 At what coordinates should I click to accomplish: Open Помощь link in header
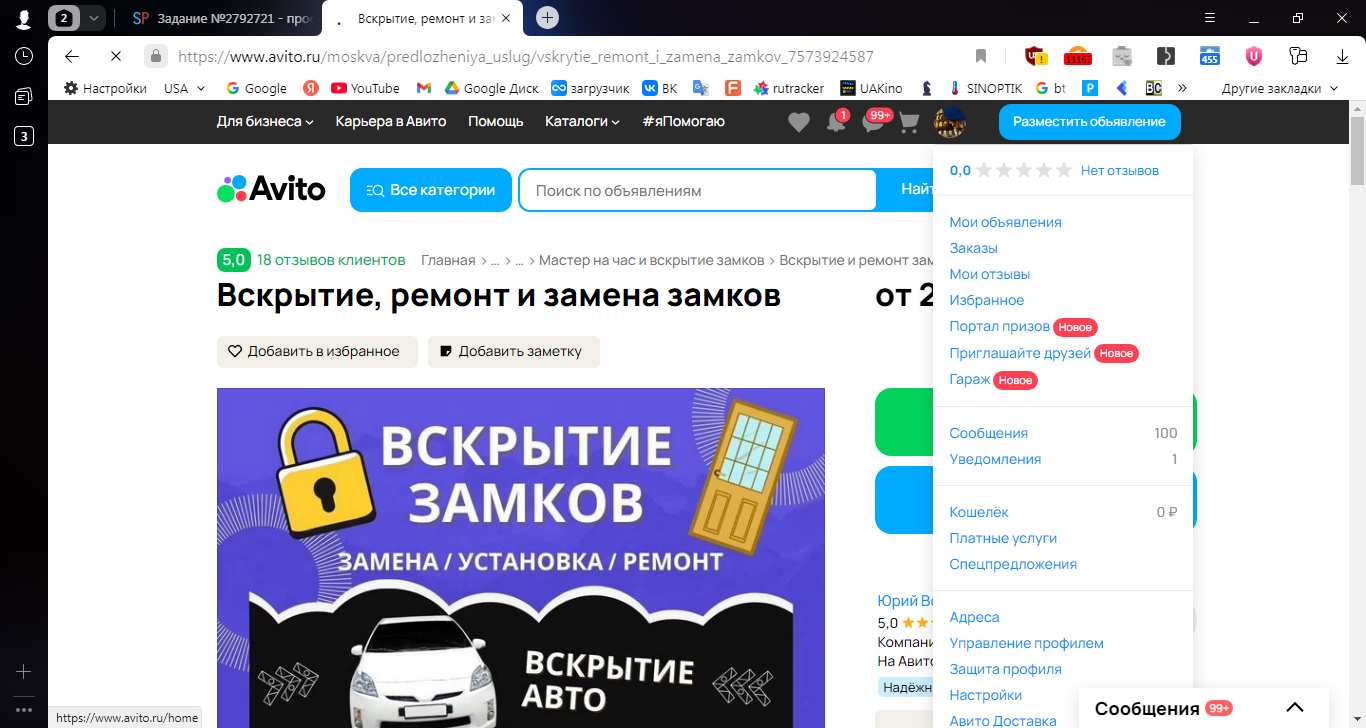[x=496, y=121]
